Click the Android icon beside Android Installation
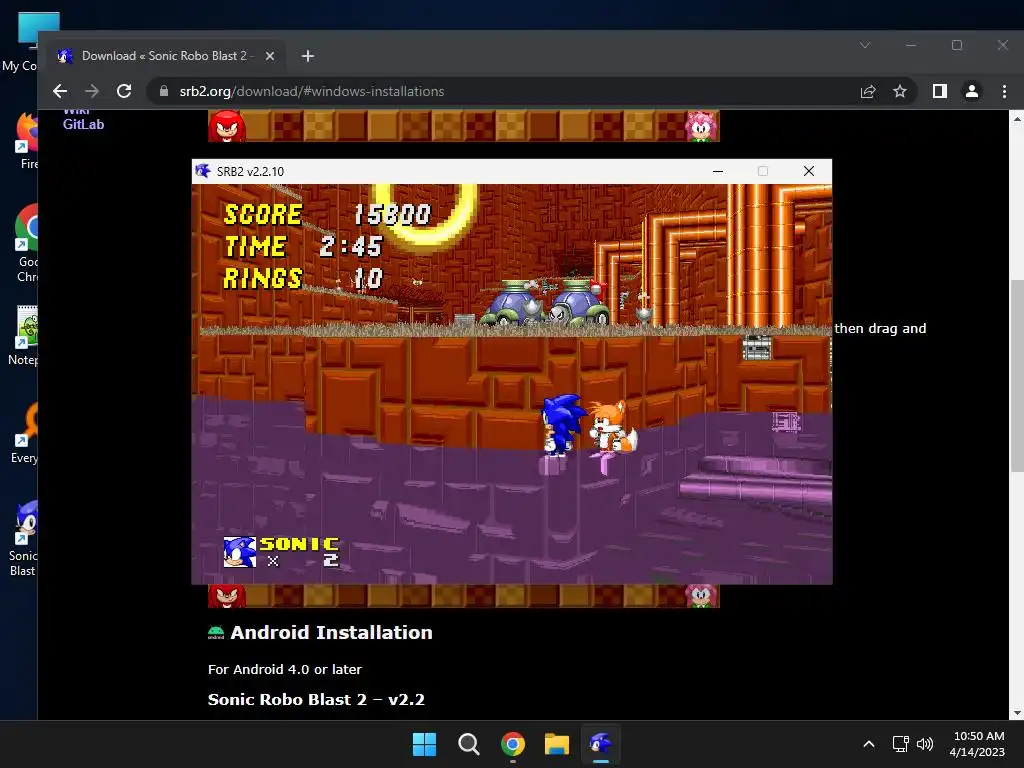Viewport: 1024px width, 768px height. (x=216, y=633)
